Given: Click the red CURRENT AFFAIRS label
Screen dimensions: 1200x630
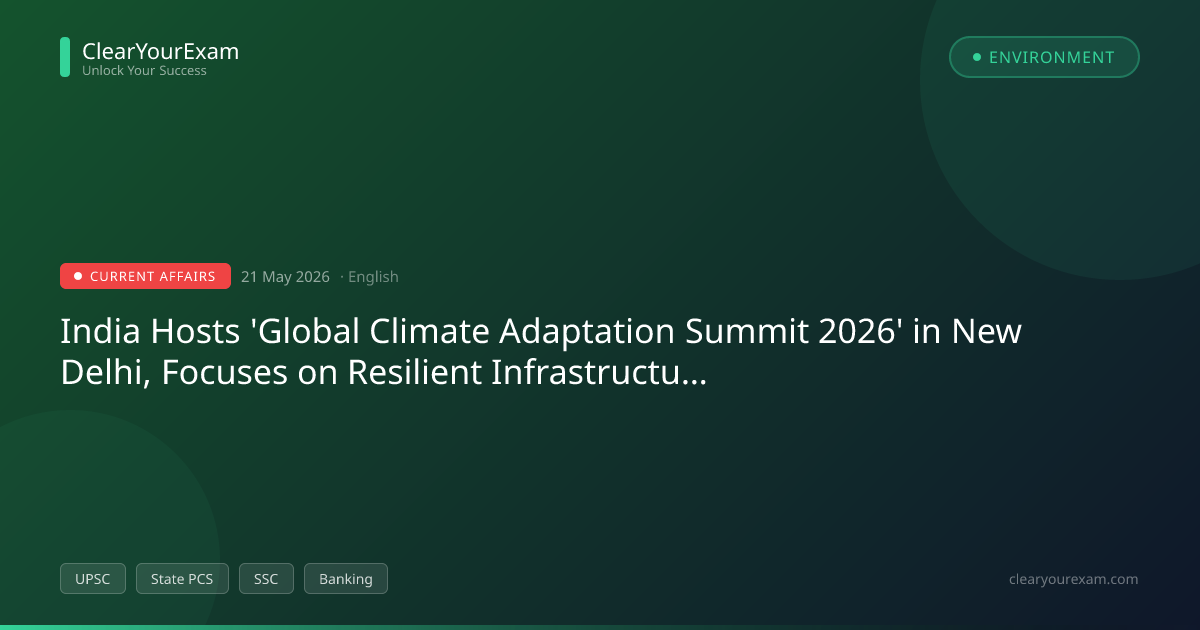Looking at the screenshot, I should click(145, 276).
